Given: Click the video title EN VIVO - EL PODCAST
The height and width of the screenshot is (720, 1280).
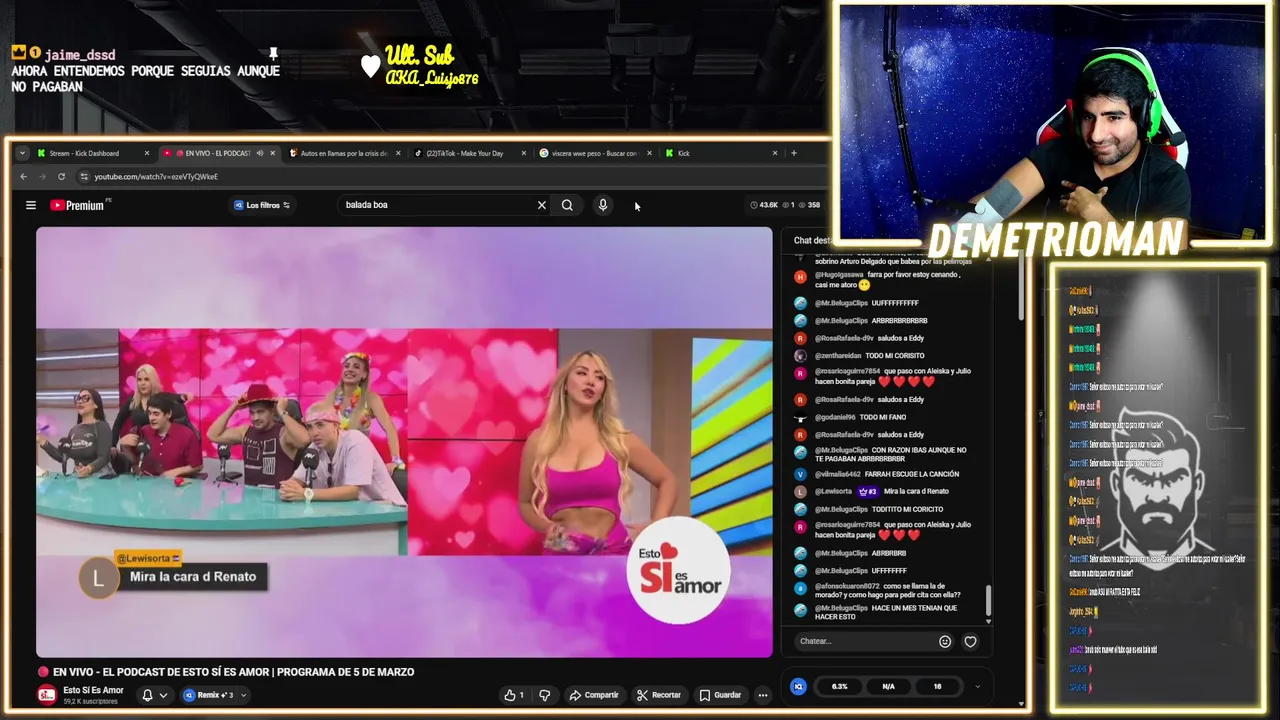Looking at the screenshot, I should click(233, 672).
